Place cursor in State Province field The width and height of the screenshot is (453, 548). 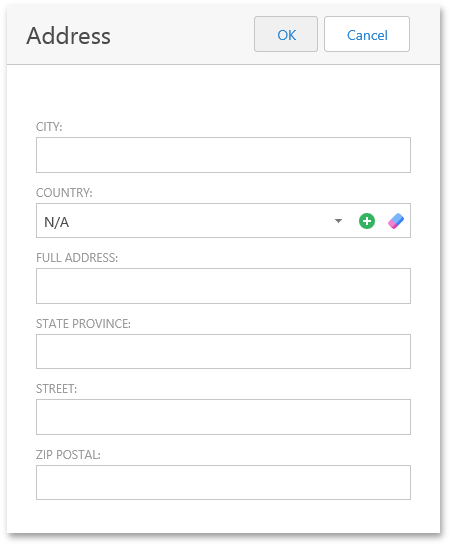pos(223,352)
